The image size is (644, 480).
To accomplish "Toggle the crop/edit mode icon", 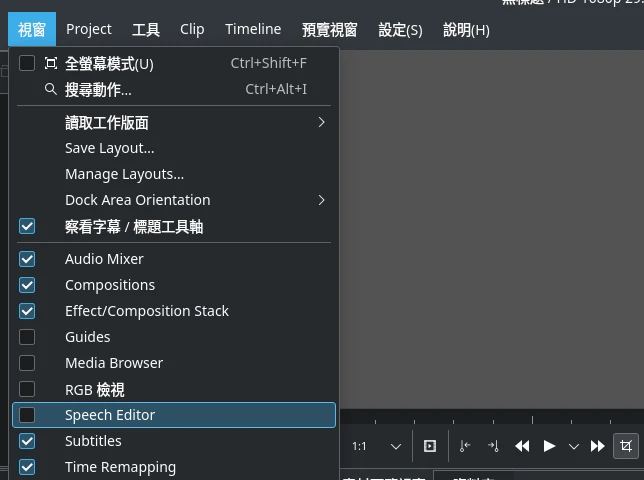I will tap(626, 446).
